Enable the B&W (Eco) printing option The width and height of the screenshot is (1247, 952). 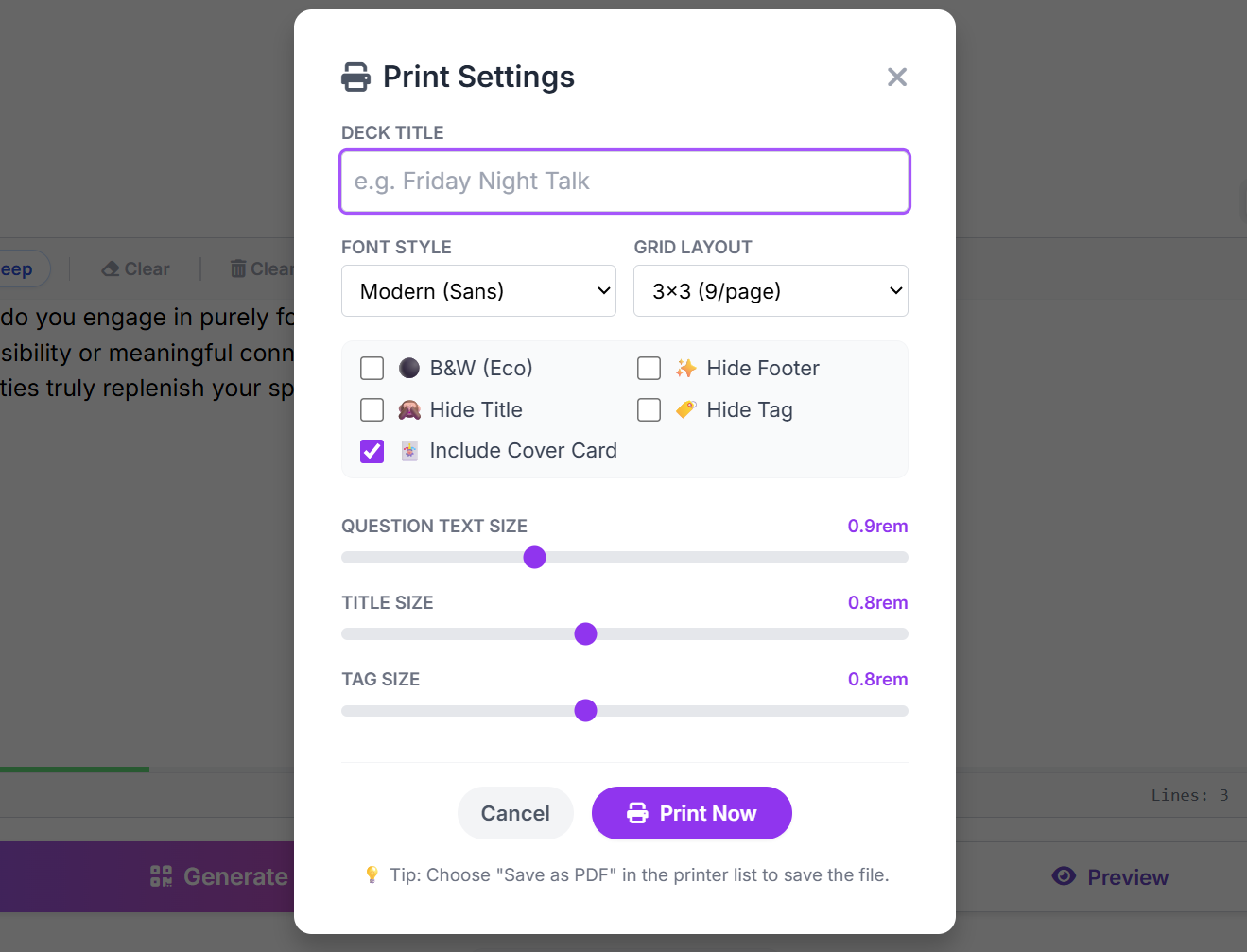pos(372,368)
